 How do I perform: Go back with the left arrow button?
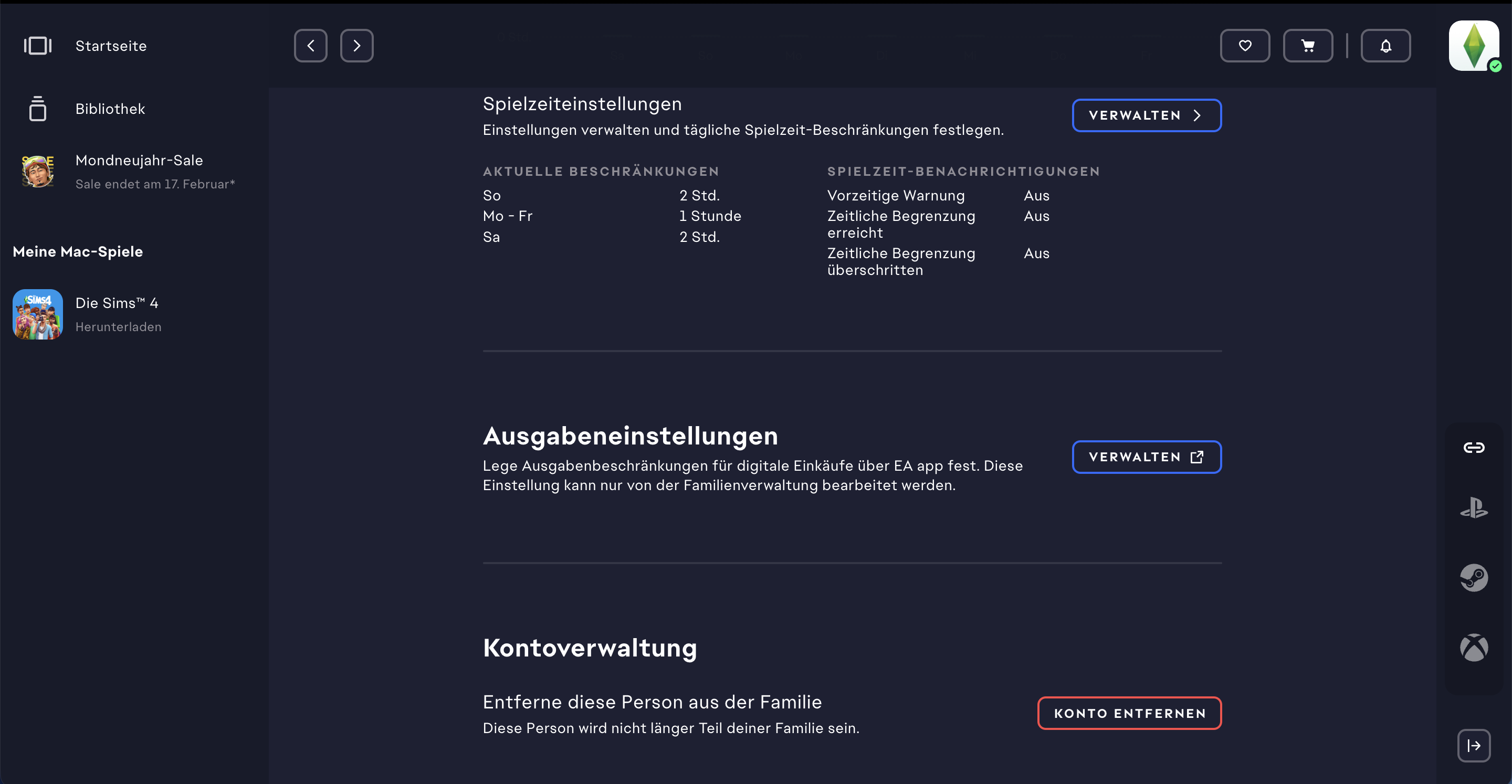[310, 46]
